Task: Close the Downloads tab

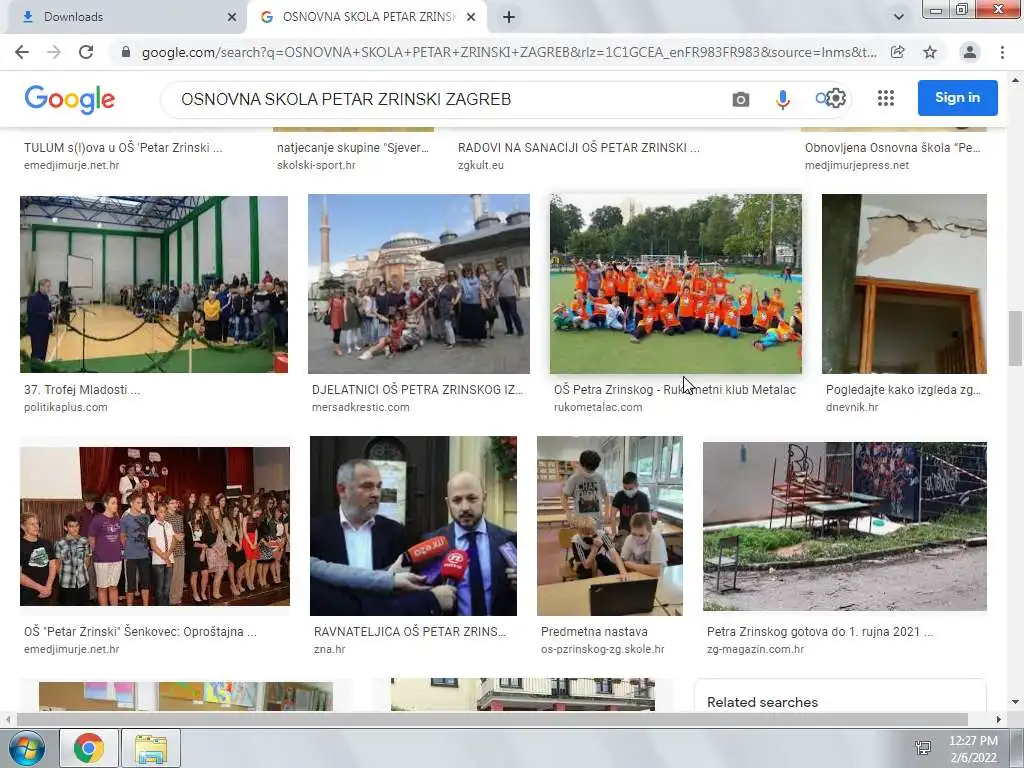Action: click(232, 17)
